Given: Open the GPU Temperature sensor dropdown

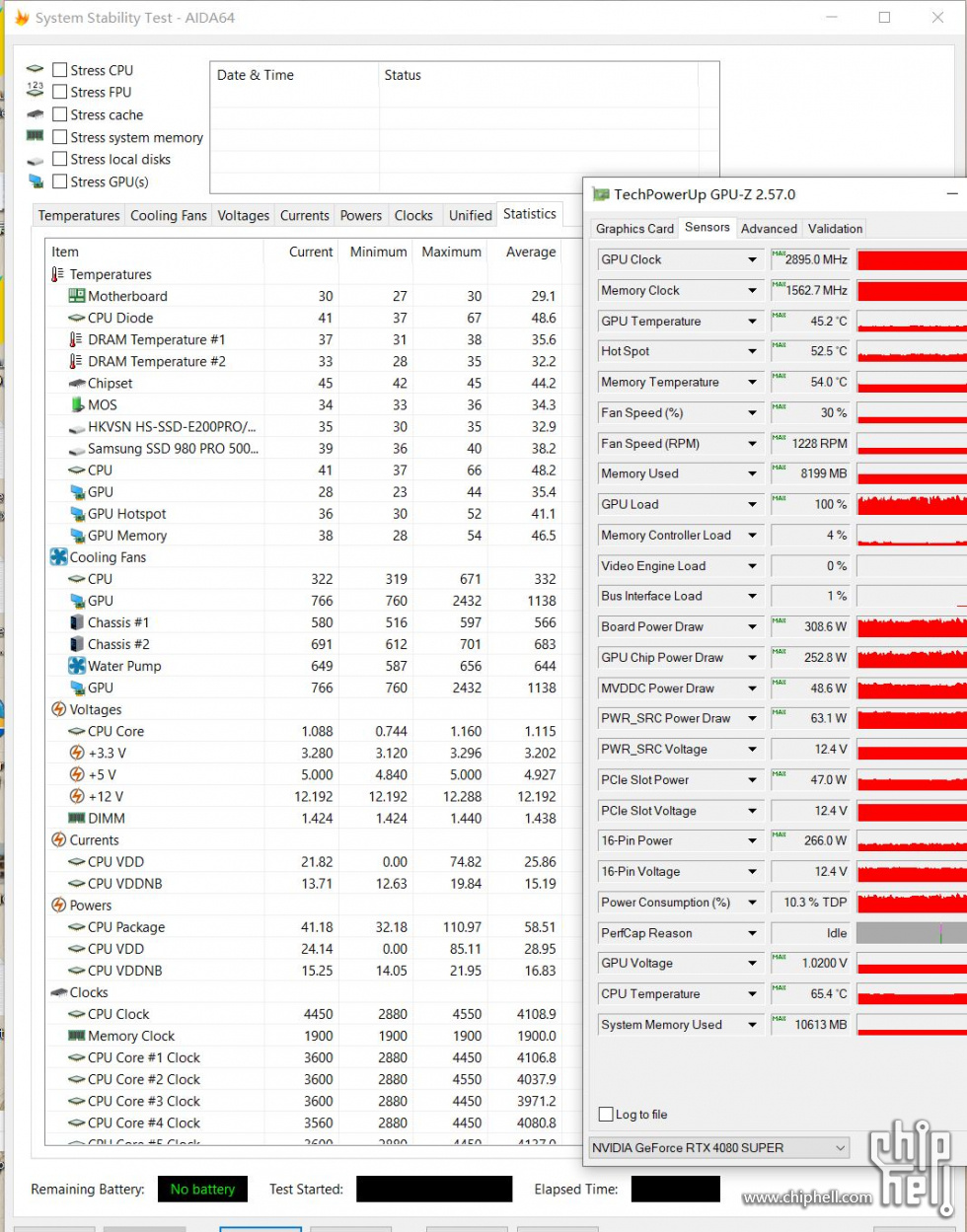Looking at the screenshot, I should pos(752,322).
